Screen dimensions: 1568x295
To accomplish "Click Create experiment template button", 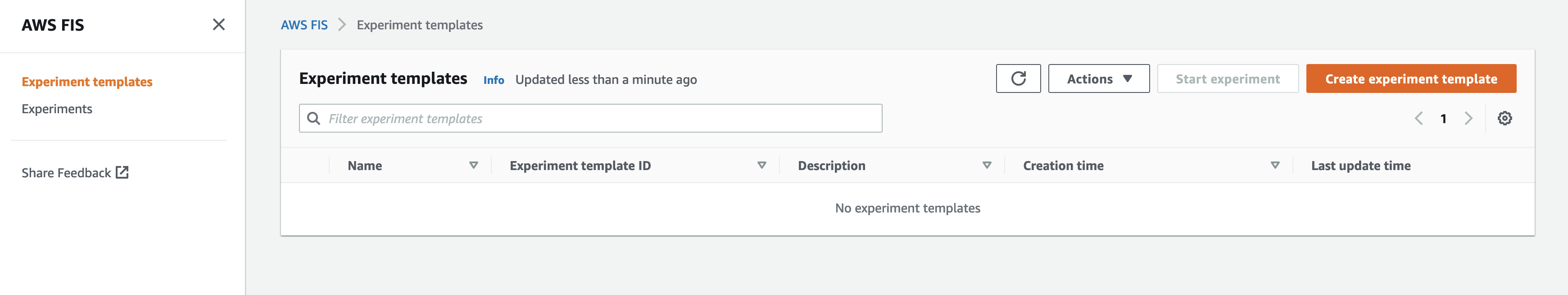I will (1411, 78).
